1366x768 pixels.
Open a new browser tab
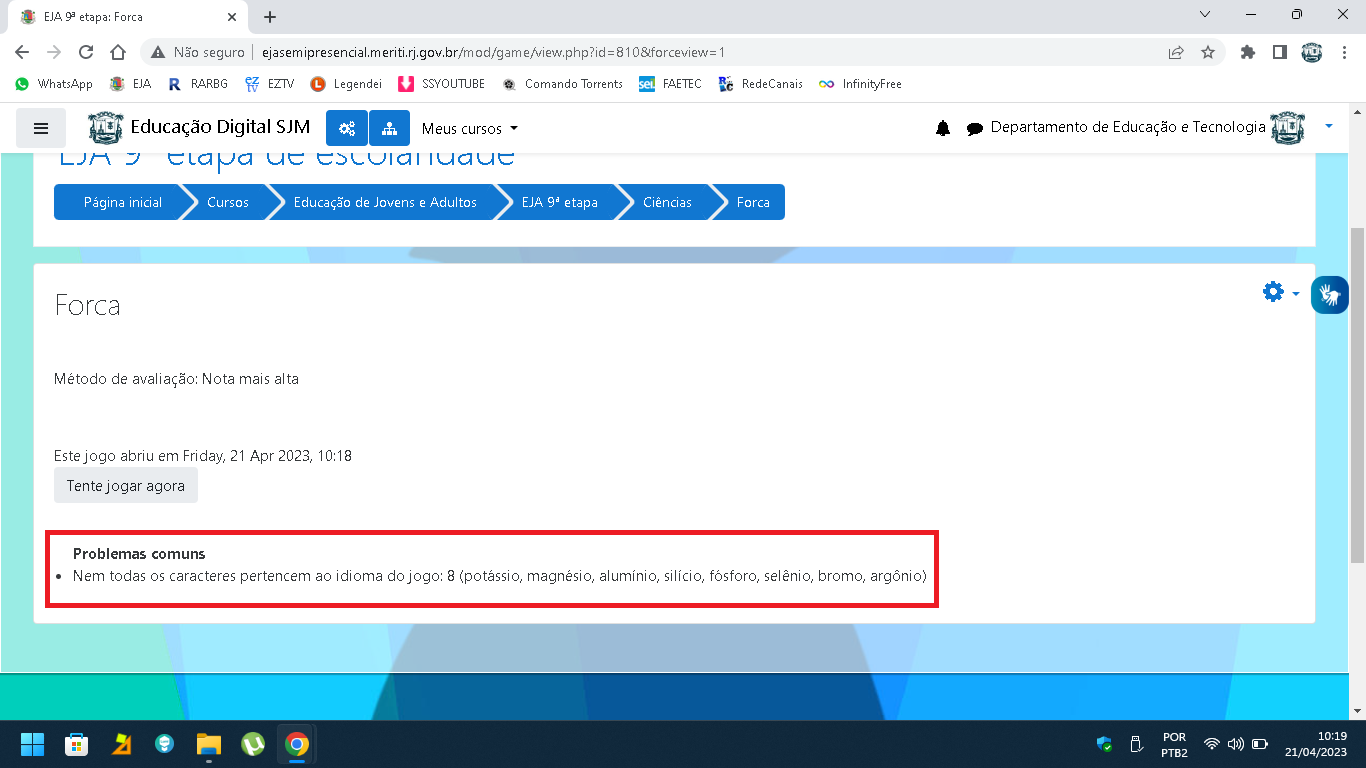click(x=270, y=17)
